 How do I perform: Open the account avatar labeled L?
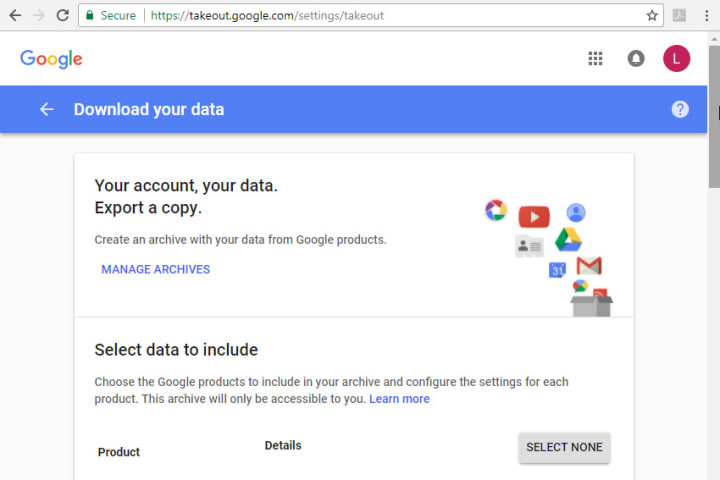(676, 59)
